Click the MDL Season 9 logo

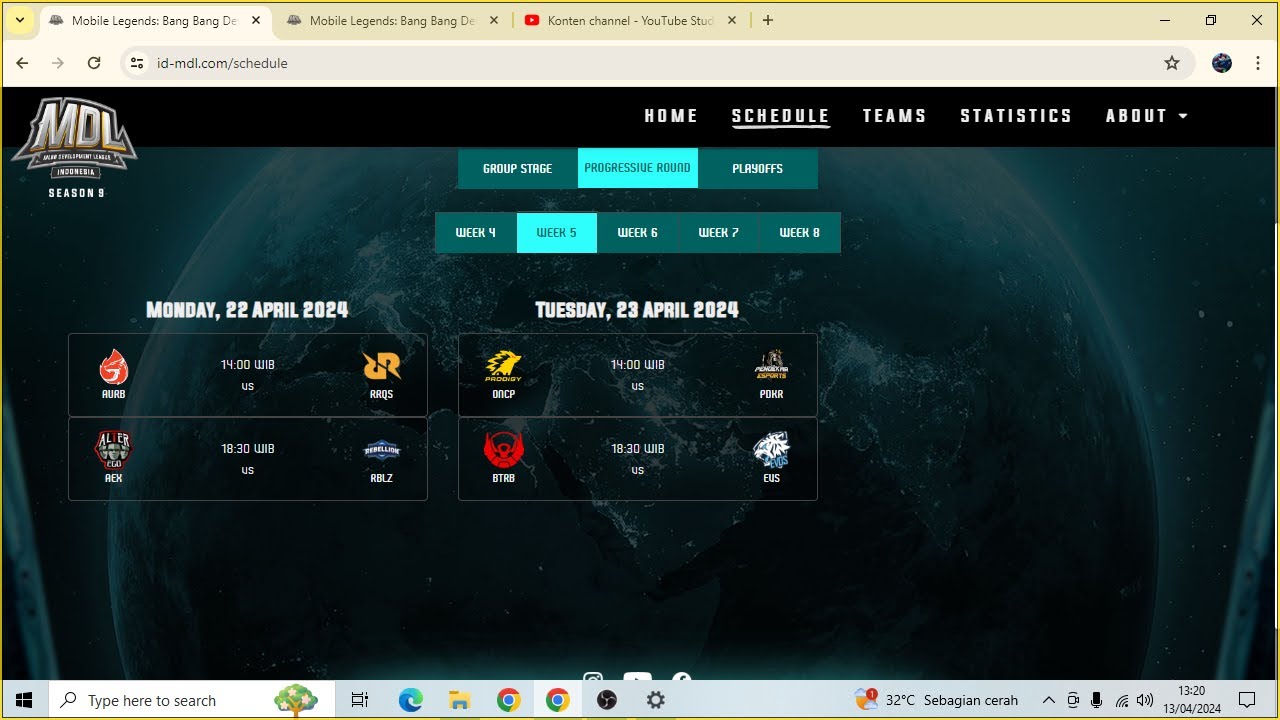(75, 147)
